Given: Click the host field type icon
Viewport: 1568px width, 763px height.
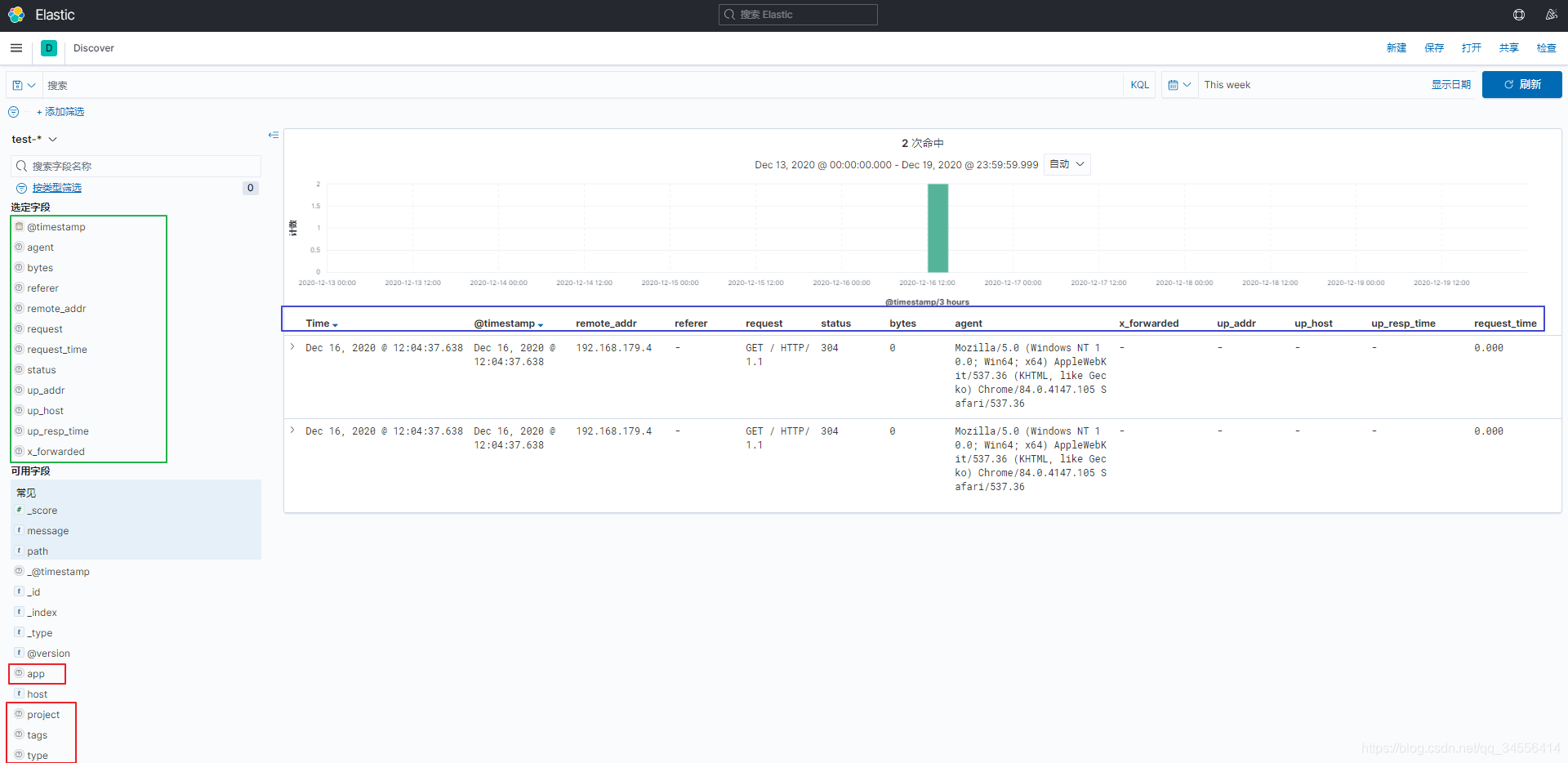Looking at the screenshot, I should point(20,694).
